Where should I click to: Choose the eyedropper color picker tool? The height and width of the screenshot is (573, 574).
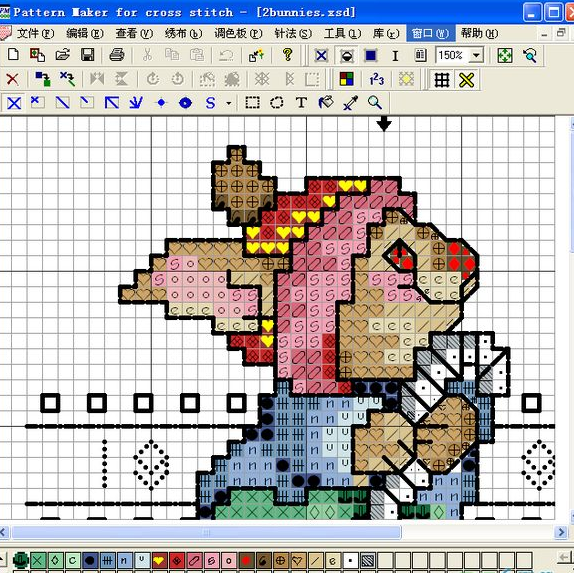(x=350, y=103)
